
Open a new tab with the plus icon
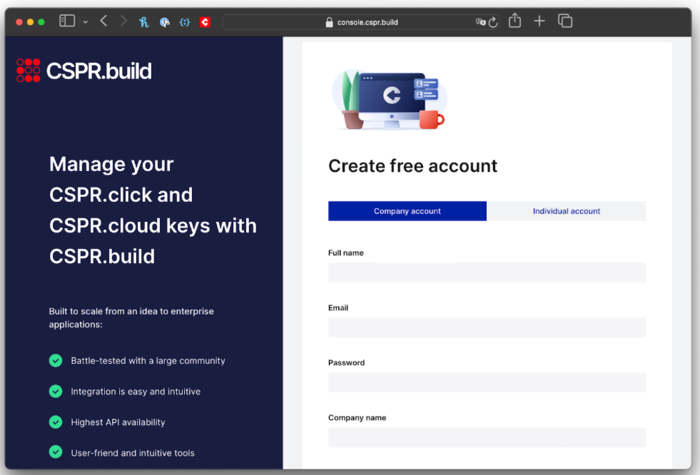coord(539,21)
